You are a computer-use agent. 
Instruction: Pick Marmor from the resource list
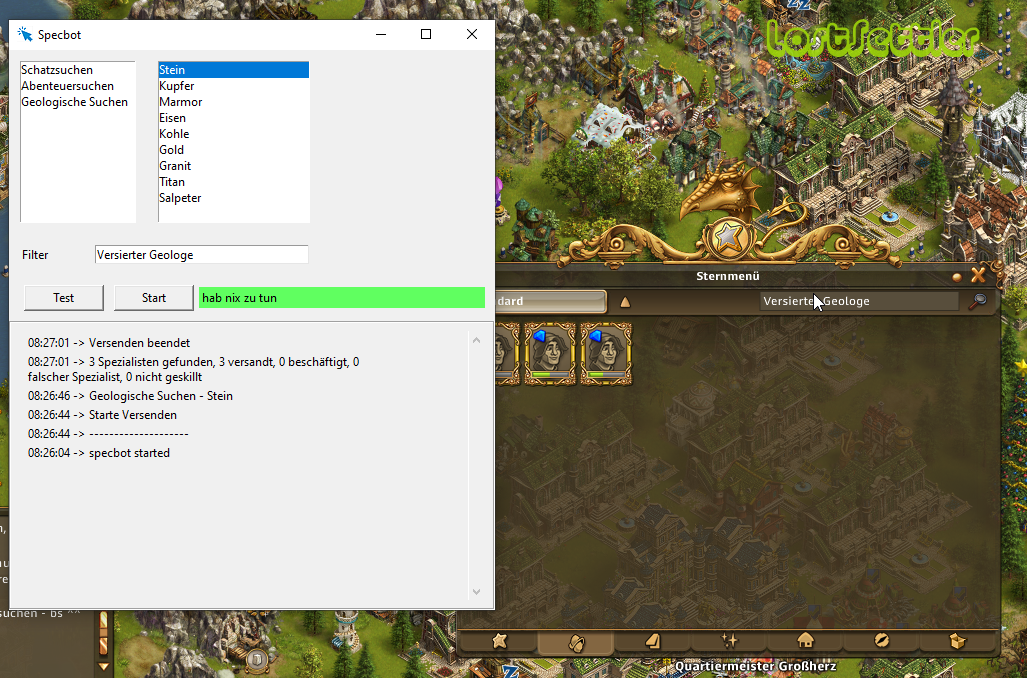click(181, 102)
